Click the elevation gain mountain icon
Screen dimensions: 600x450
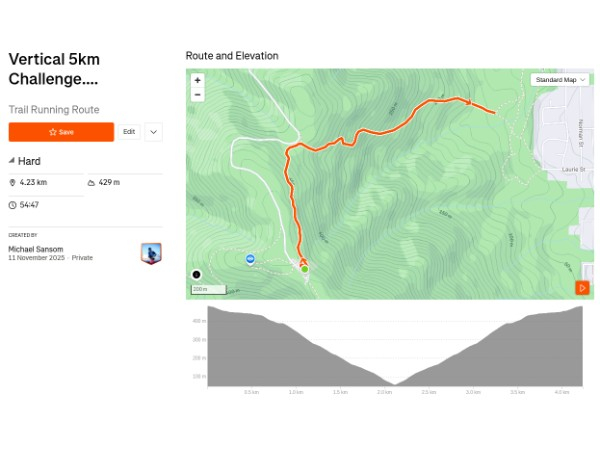[x=91, y=183]
